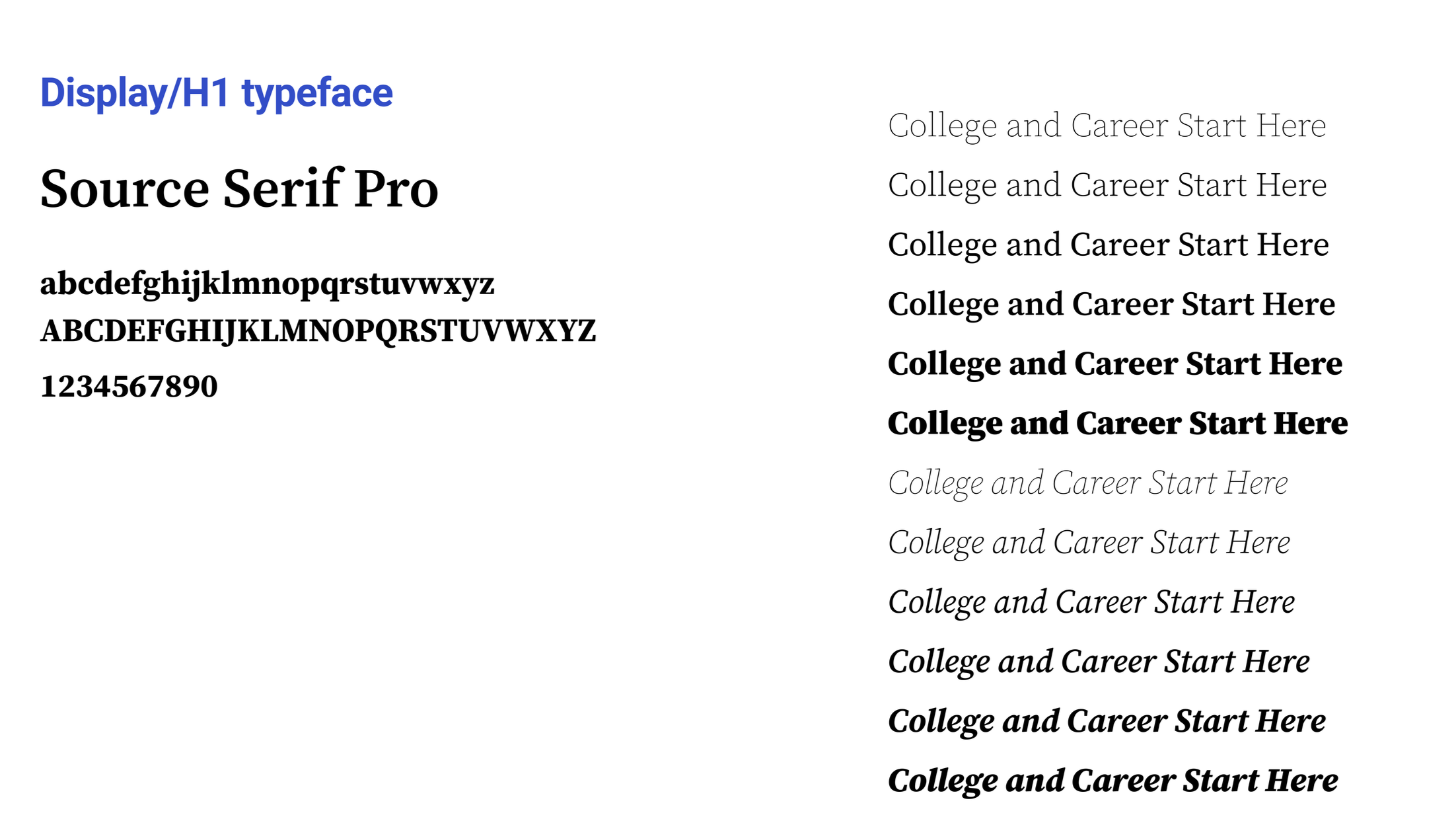Click the 'Display/H1 typeface' heading

pos(217,94)
